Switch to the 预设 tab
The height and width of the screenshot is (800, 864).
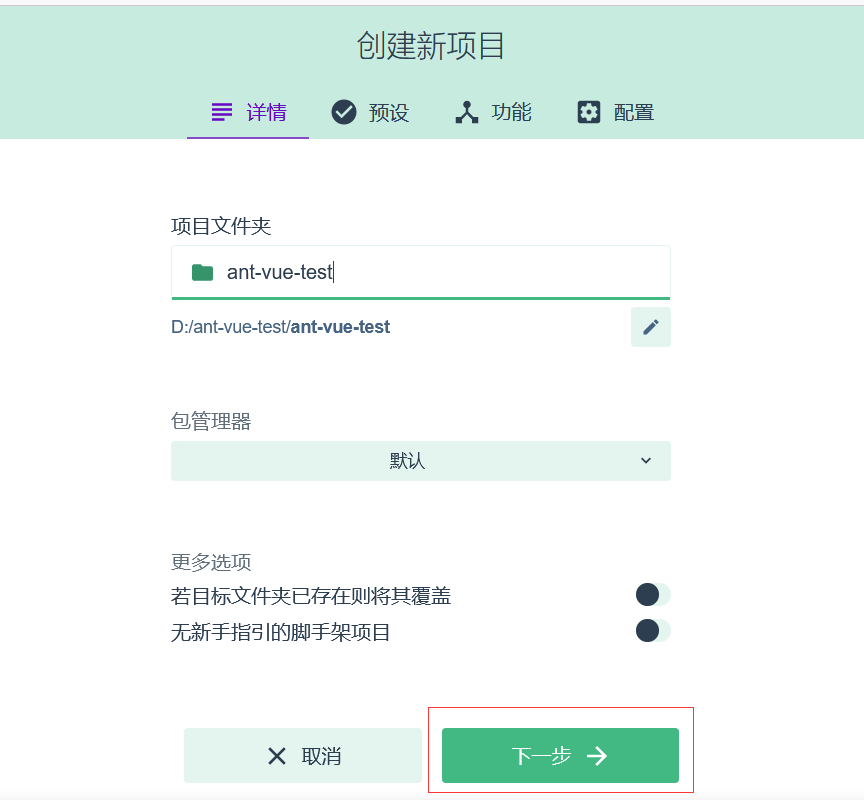point(370,113)
